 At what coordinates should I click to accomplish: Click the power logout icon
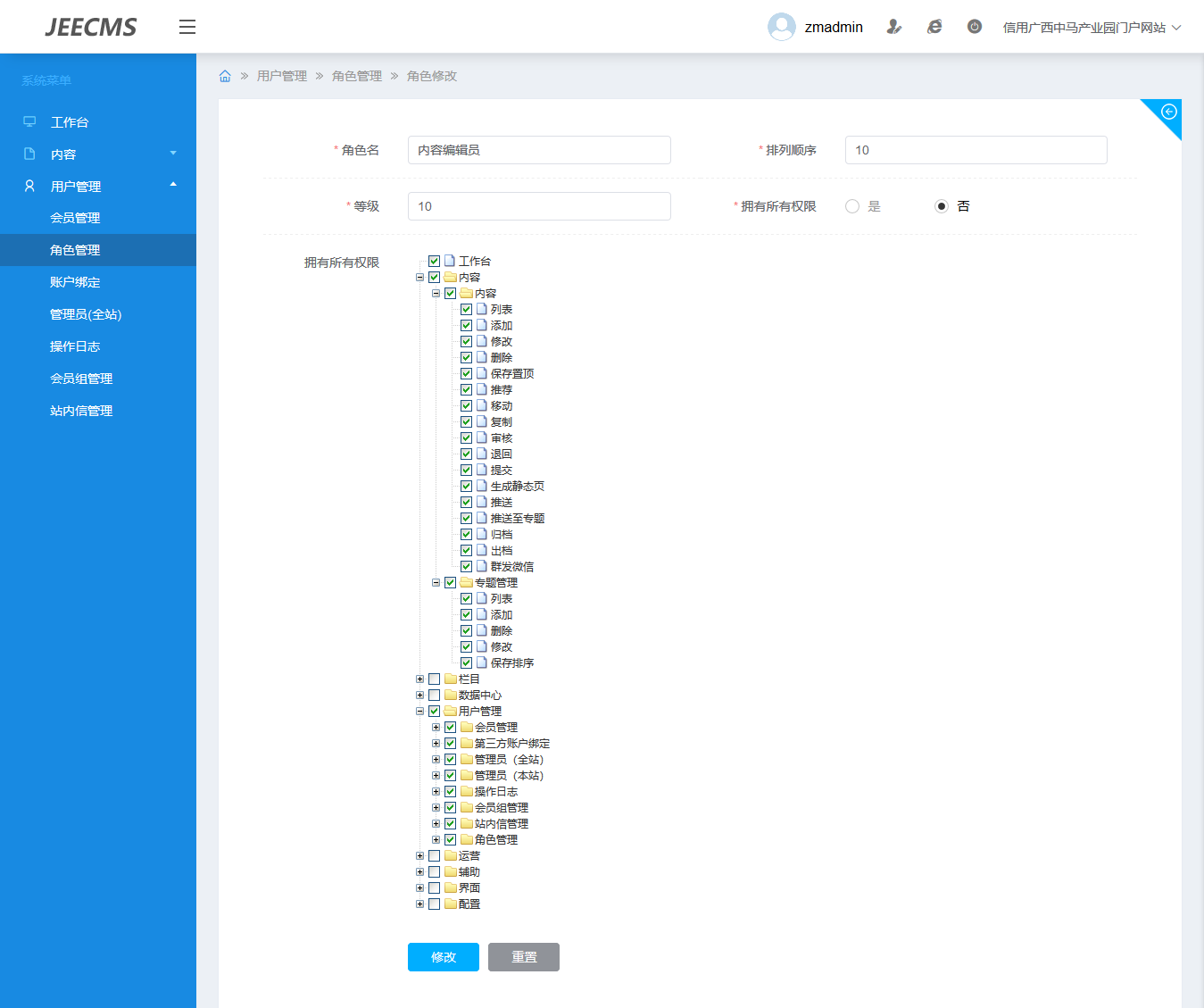coord(975,27)
